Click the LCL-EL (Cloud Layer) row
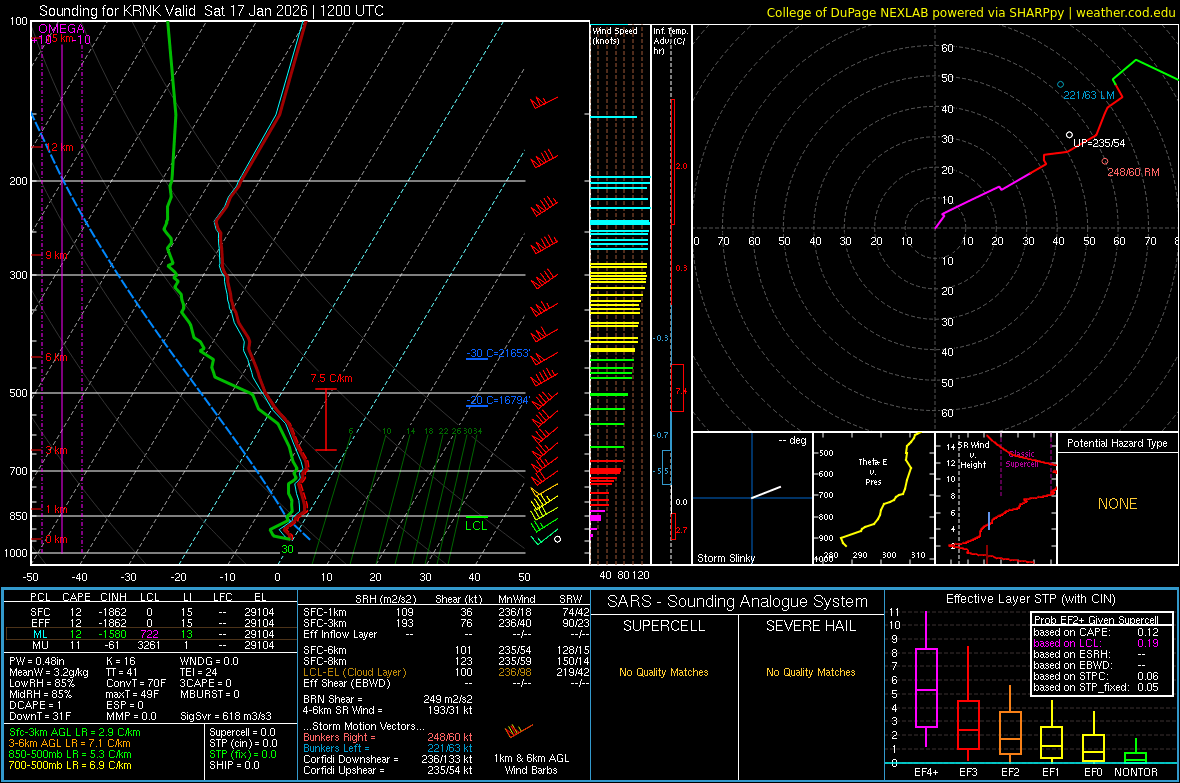1180x783 pixels. pos(446,672)
